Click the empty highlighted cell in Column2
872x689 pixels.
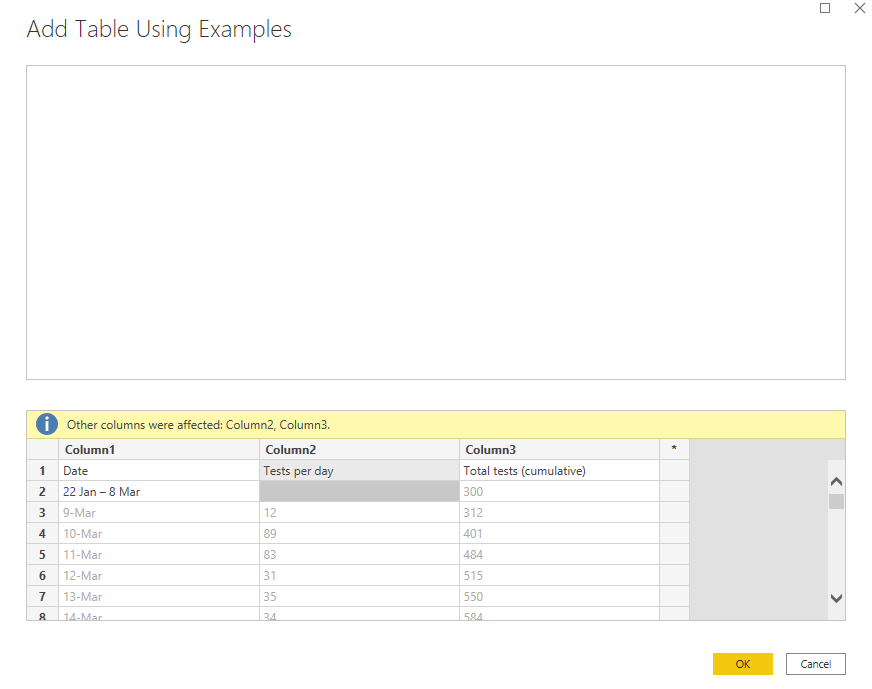[359, 492]
